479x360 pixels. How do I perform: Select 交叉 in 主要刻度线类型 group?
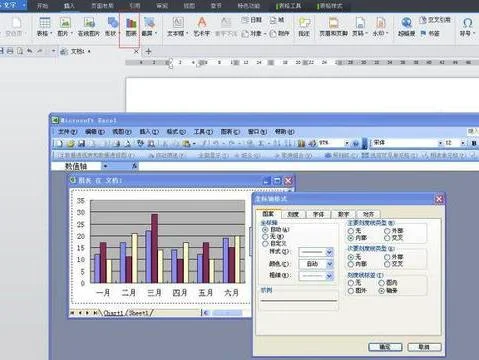click(x=387, y=238)
